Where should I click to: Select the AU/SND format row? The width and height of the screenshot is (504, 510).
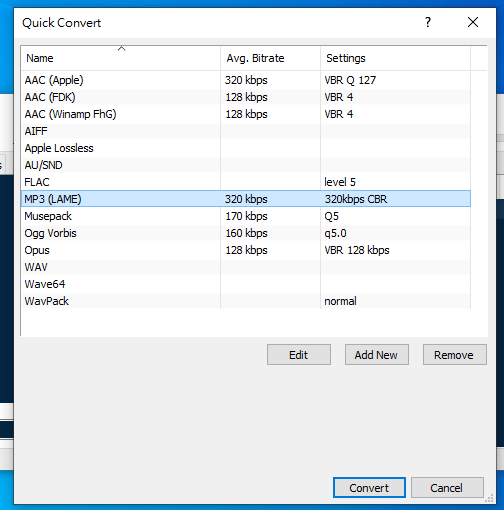pyautogui.click(x=246, y=165)
